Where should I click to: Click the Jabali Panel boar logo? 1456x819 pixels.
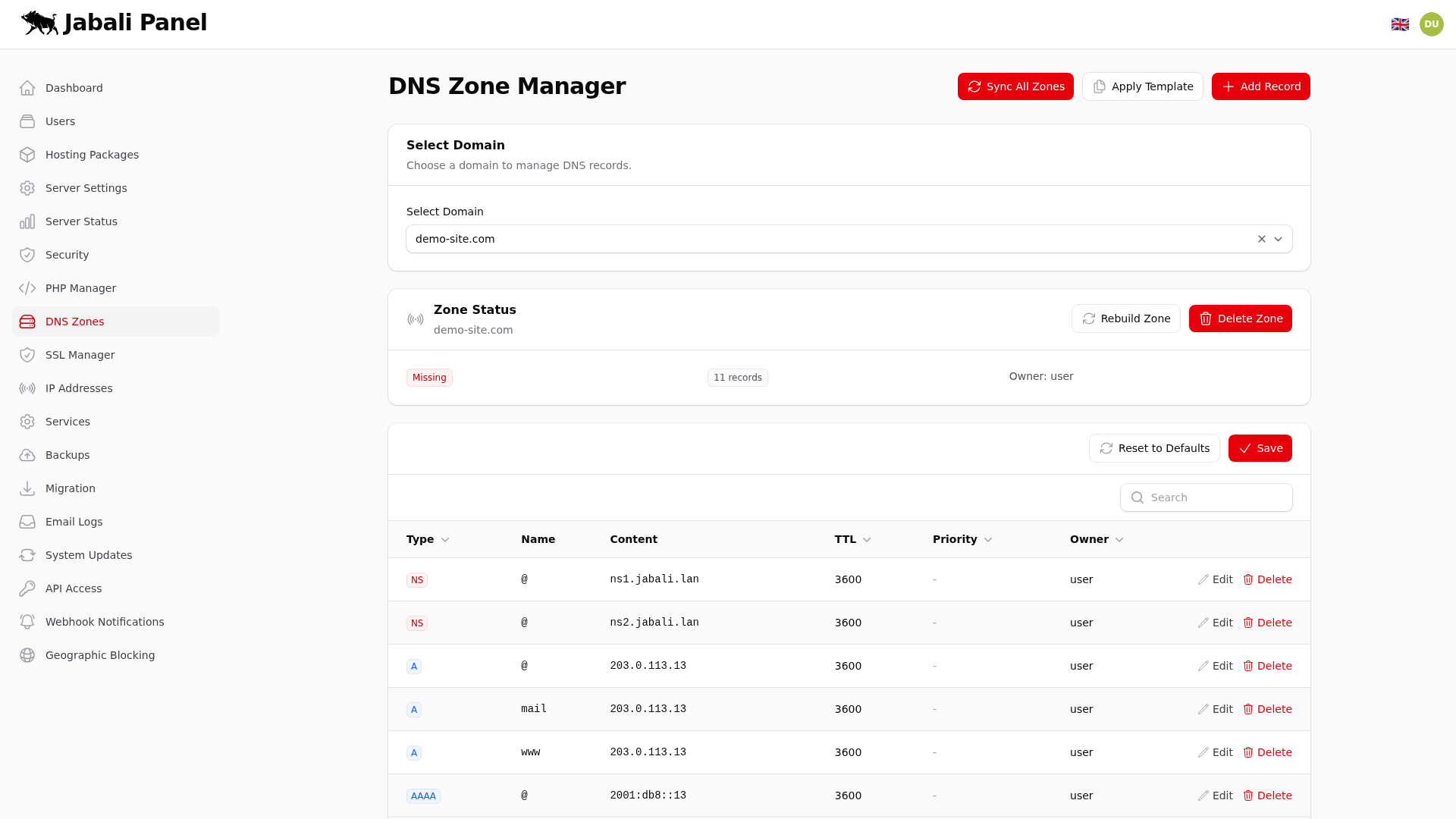(x=39, y=23)
